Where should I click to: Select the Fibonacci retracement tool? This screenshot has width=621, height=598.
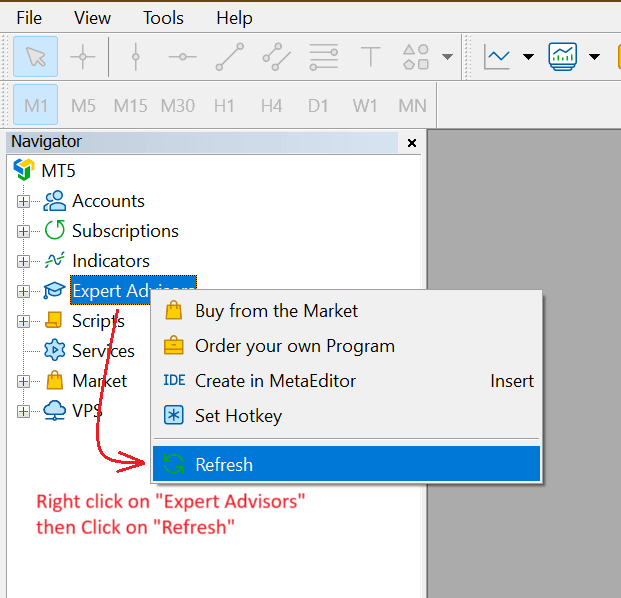[x=324, y=57]
